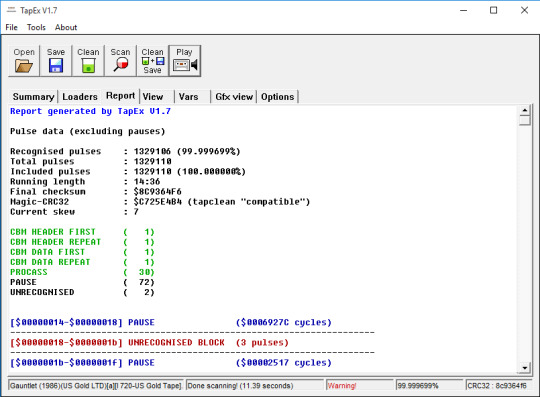Click the 'Current skew' line
The width and height of the screenshot is (540, 397).
74,212
